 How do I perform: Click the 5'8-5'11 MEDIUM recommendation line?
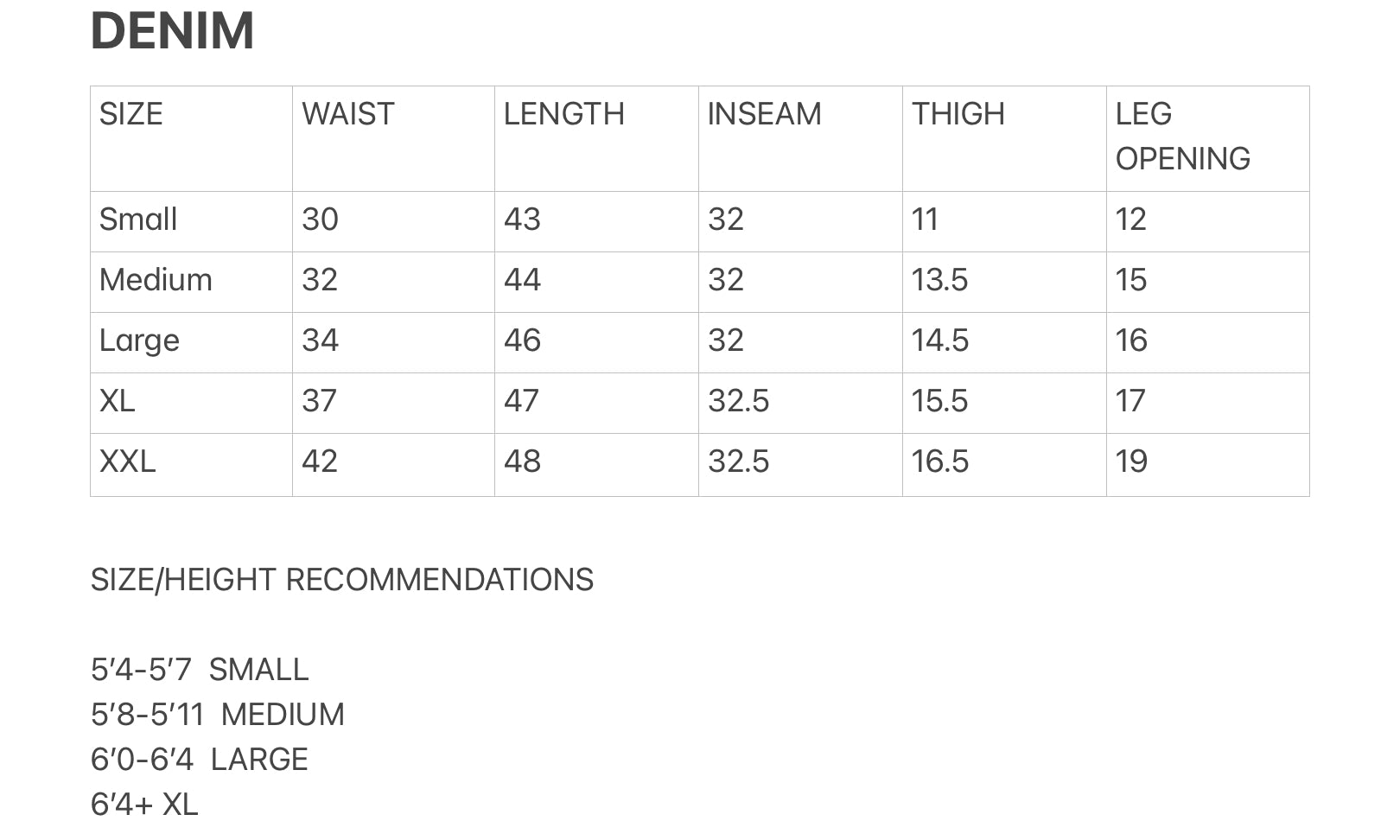(x=218, y=715)
